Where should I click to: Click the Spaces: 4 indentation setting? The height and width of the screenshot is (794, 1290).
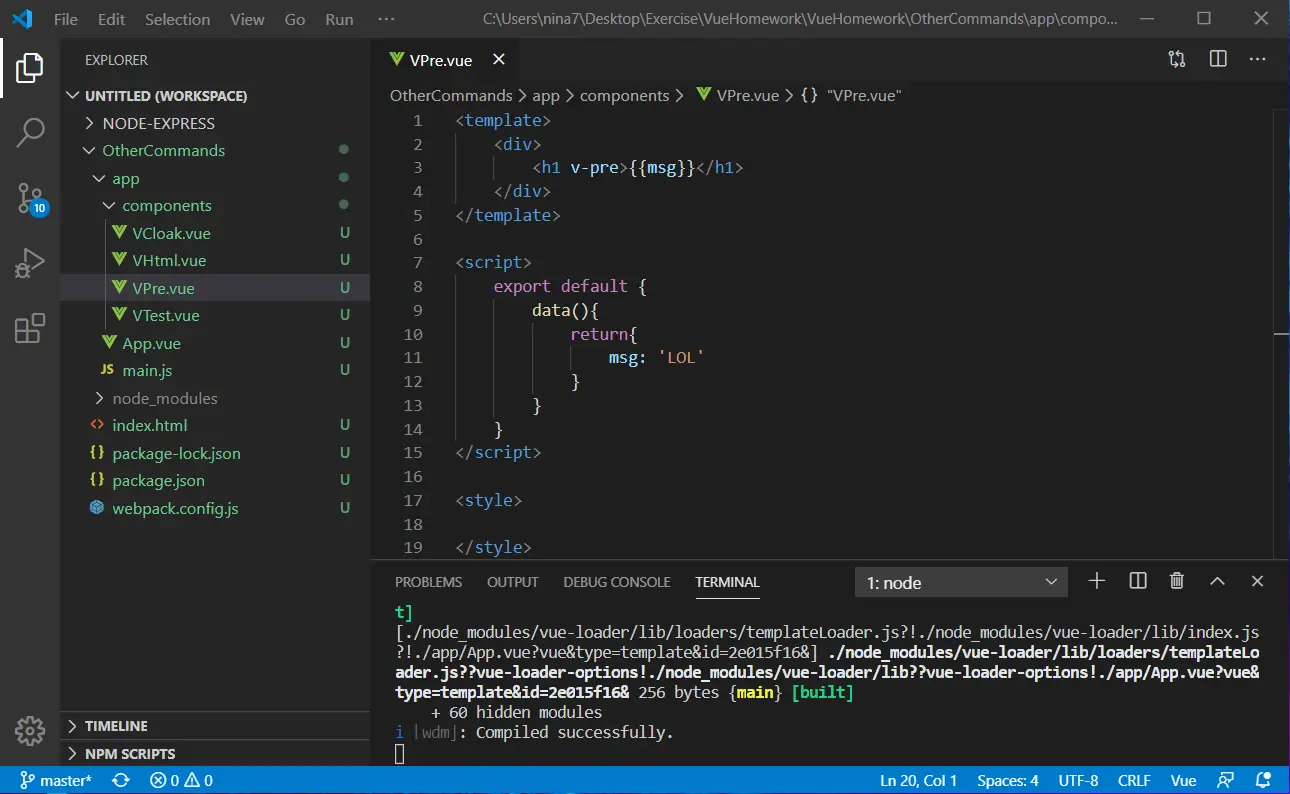click(1007, 780)
